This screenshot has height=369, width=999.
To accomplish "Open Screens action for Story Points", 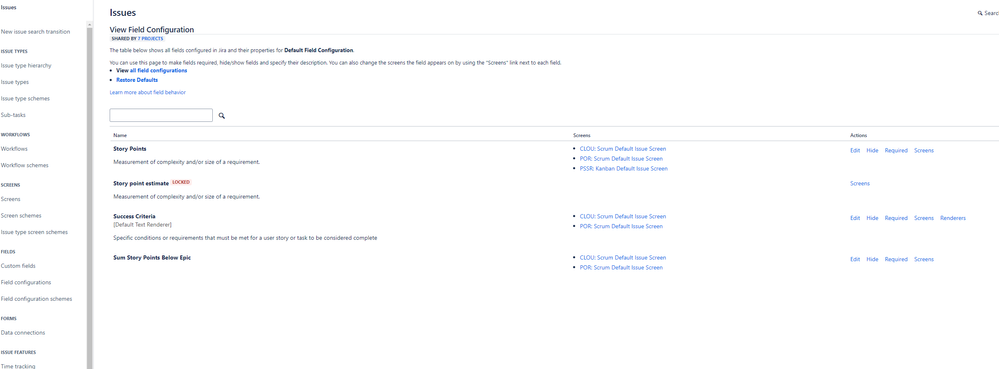I will 924,150.
